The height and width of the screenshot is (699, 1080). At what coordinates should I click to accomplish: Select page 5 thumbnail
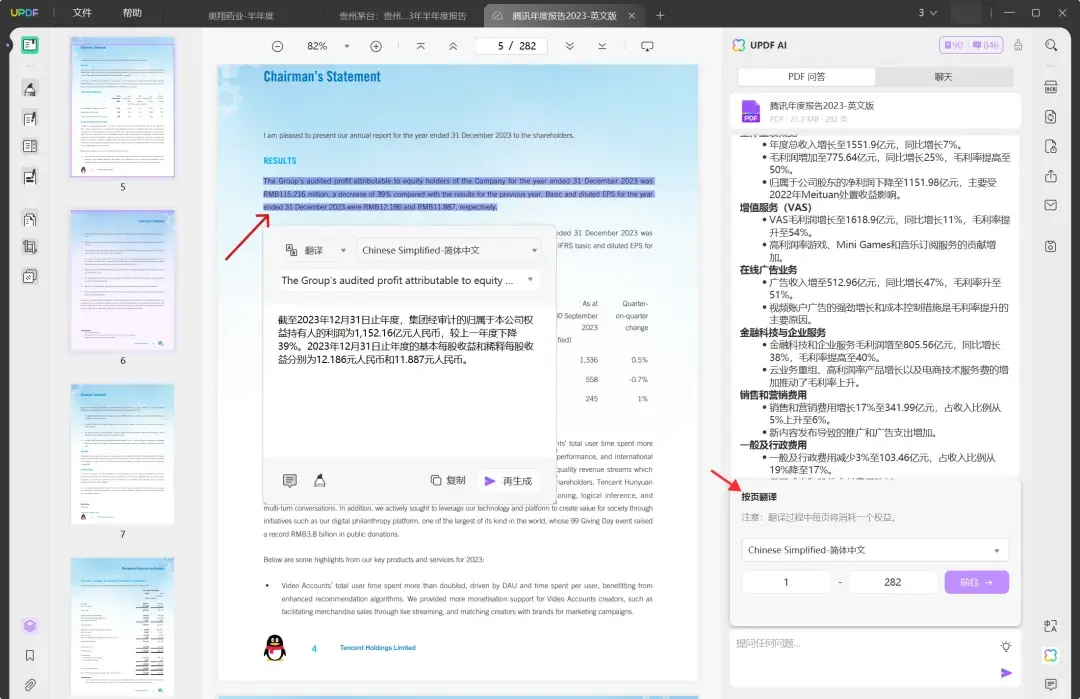pos(123,107)
